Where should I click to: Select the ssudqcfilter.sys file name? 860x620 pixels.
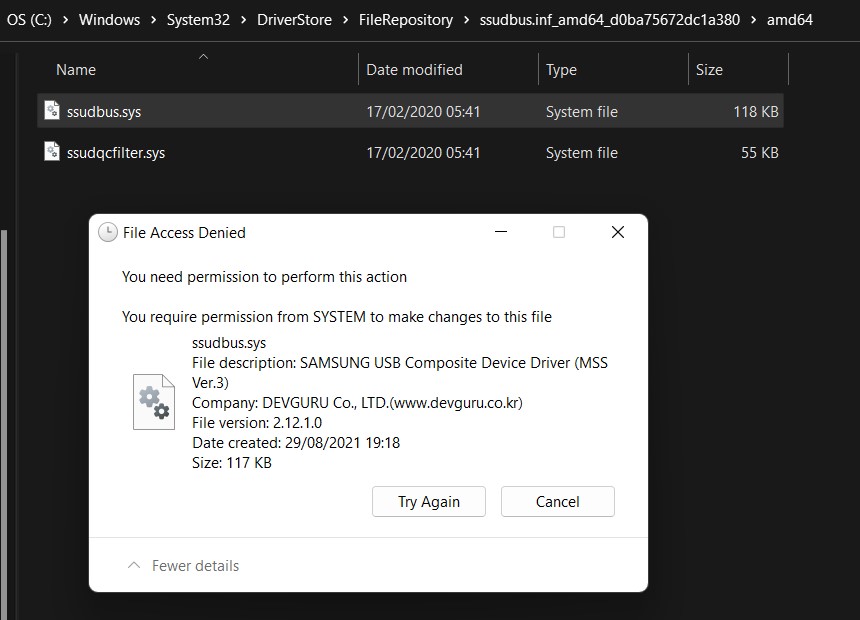point(116,153)
